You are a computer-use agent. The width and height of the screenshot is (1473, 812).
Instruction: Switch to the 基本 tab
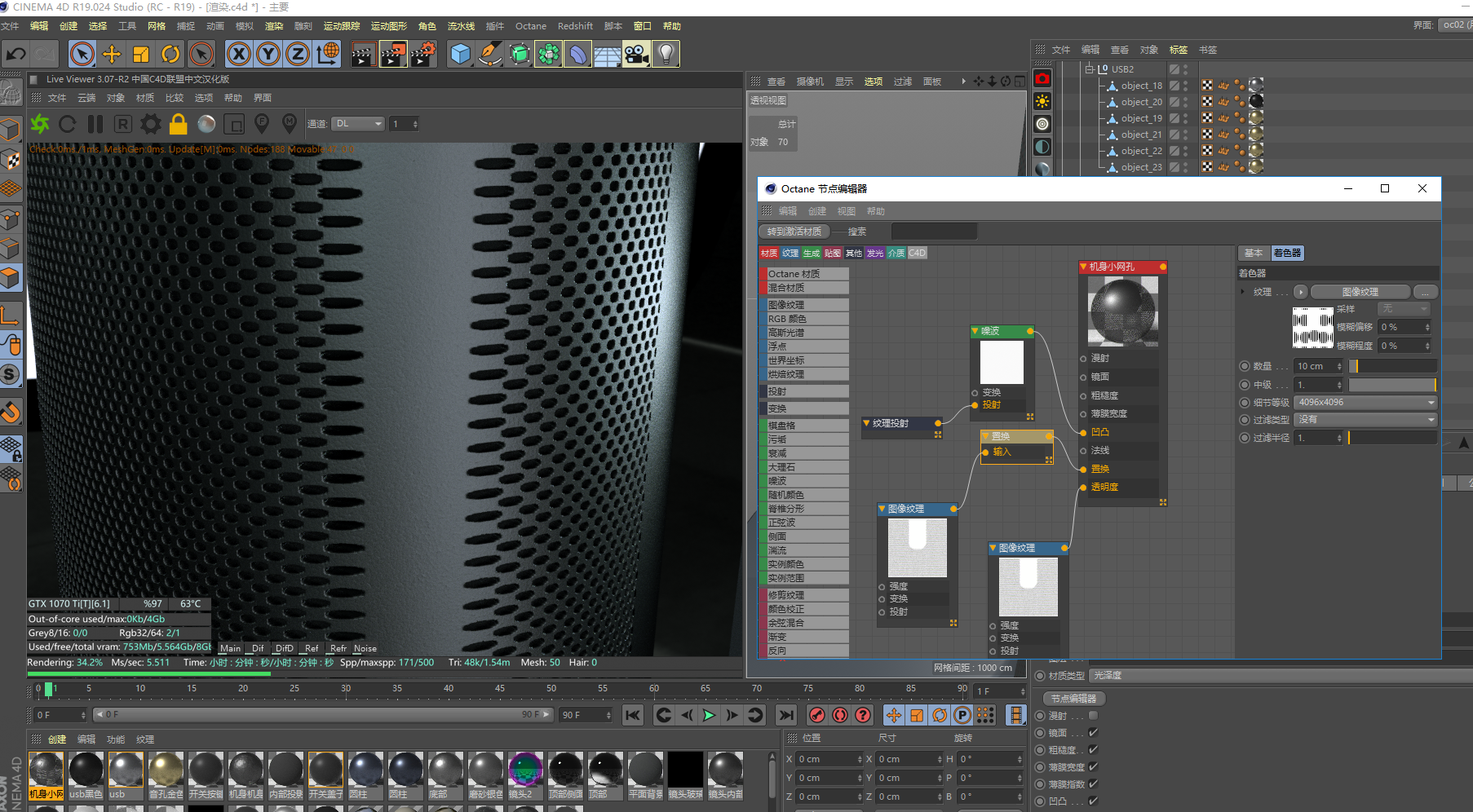click(x=1253, y=254)
